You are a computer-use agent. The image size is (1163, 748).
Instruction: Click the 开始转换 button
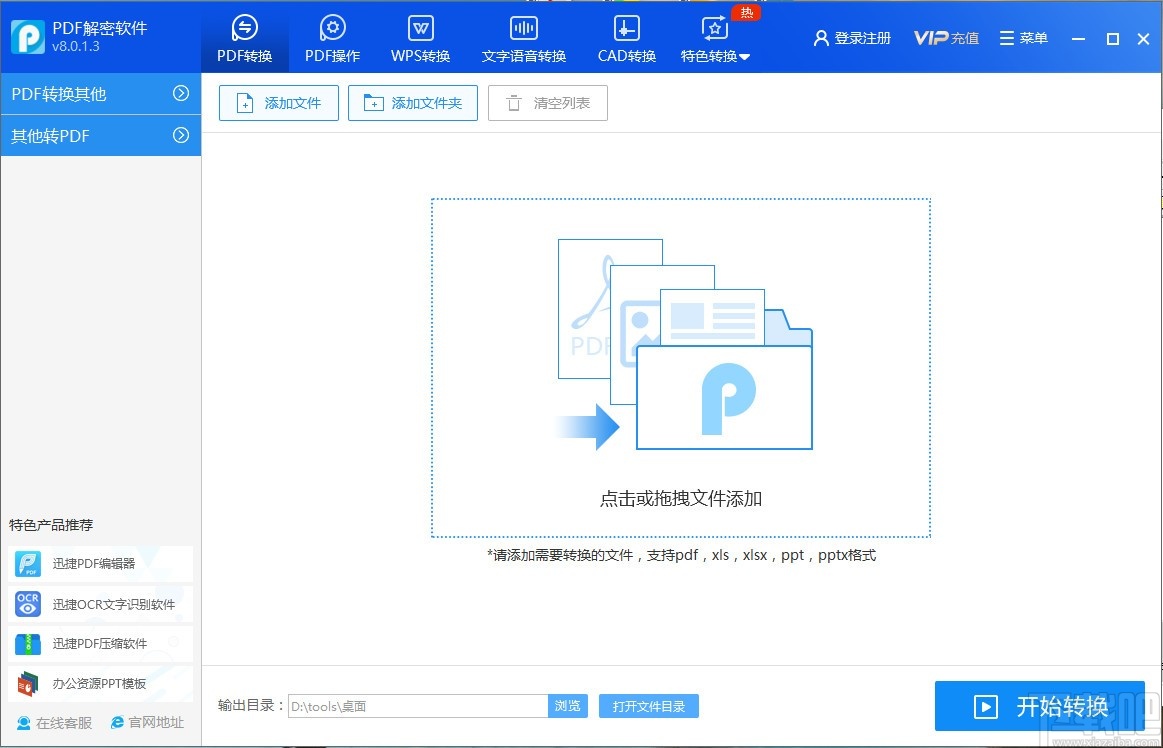pos(1040,706)
